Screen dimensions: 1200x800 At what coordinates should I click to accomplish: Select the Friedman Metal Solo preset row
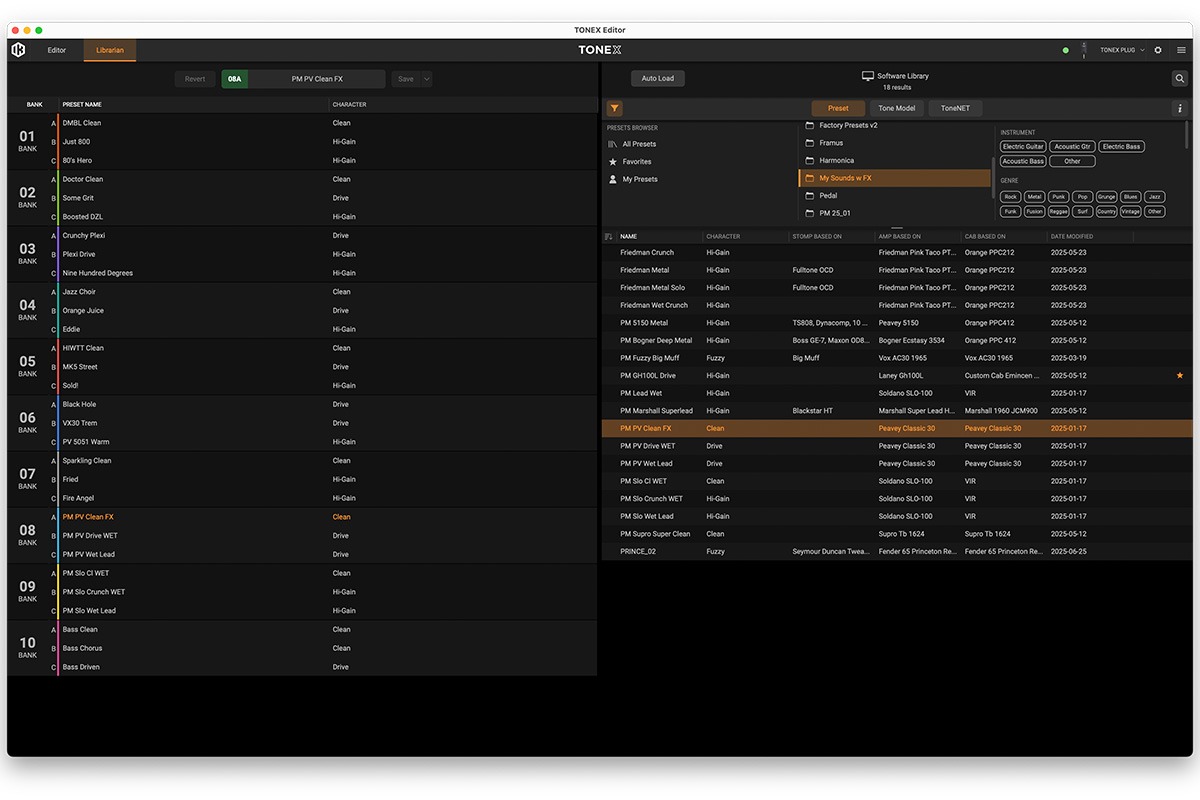click(x=652, y=288)
